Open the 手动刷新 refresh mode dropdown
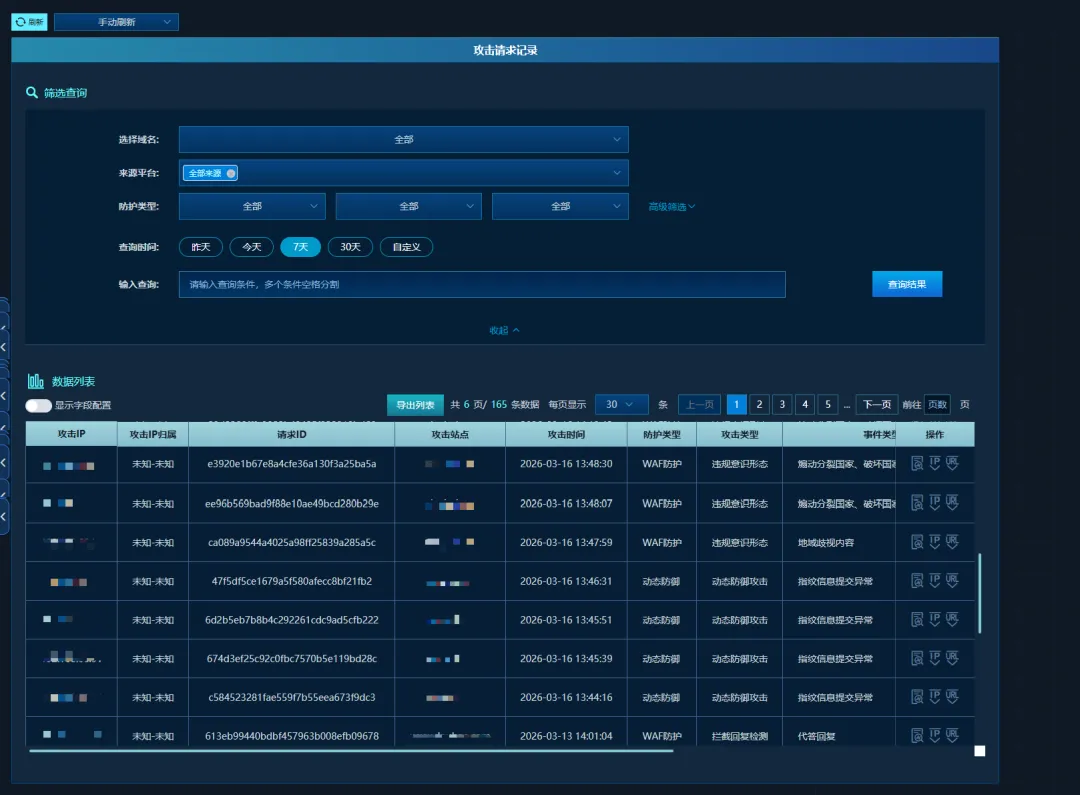This screenshot has height=795, width=1080. click(x=116, y=22)
